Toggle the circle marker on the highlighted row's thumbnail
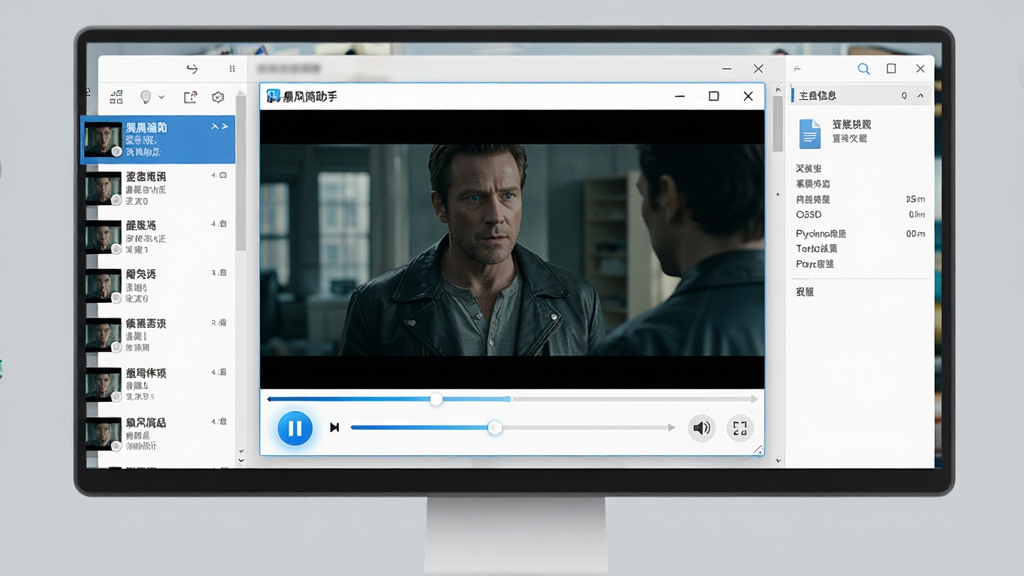Image resolution: width=1024 pixels, height=576 pixels. [116, 152]
